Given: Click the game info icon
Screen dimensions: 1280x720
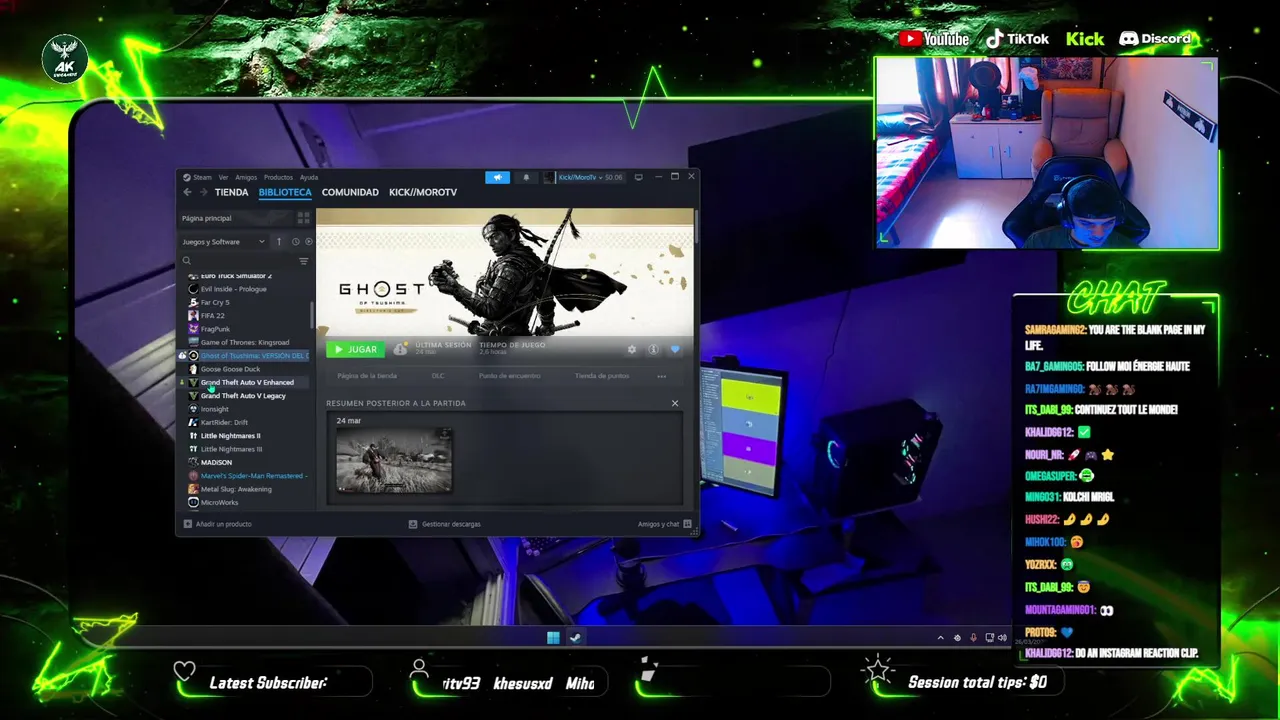Looking at the screenshot, I should click(653, 349).
